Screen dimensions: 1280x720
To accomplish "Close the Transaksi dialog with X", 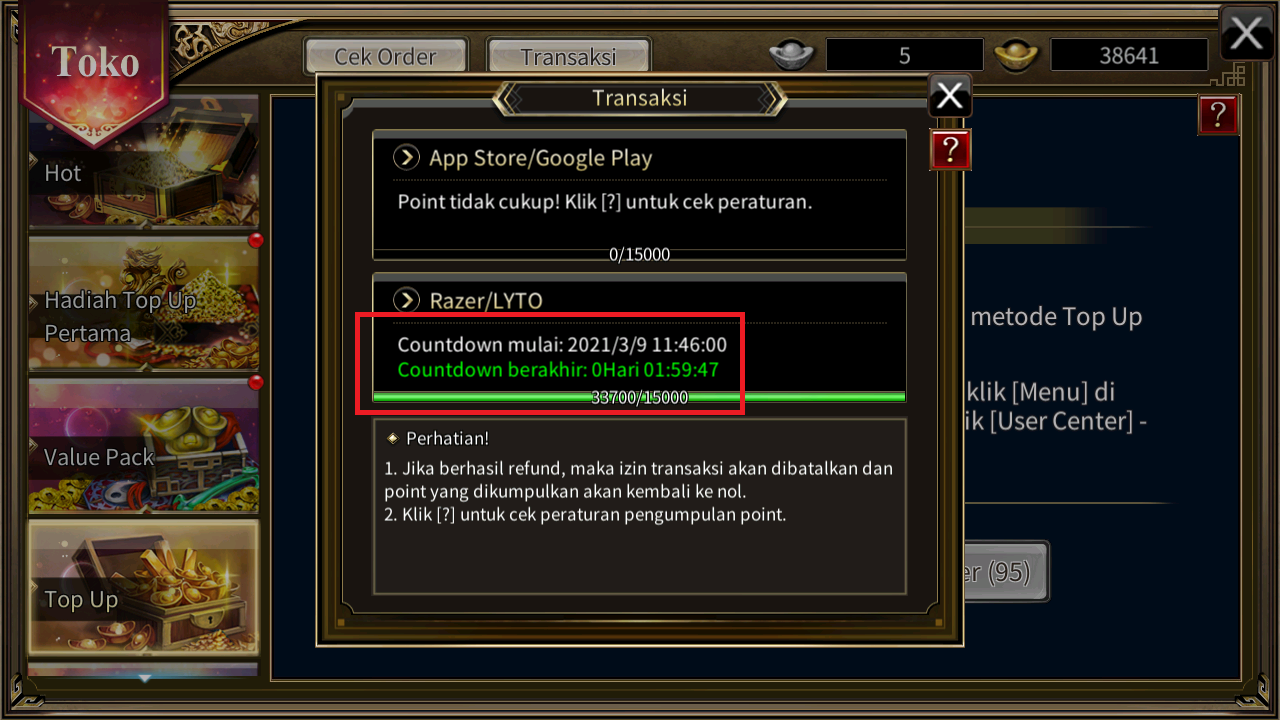I will [950, 96].
